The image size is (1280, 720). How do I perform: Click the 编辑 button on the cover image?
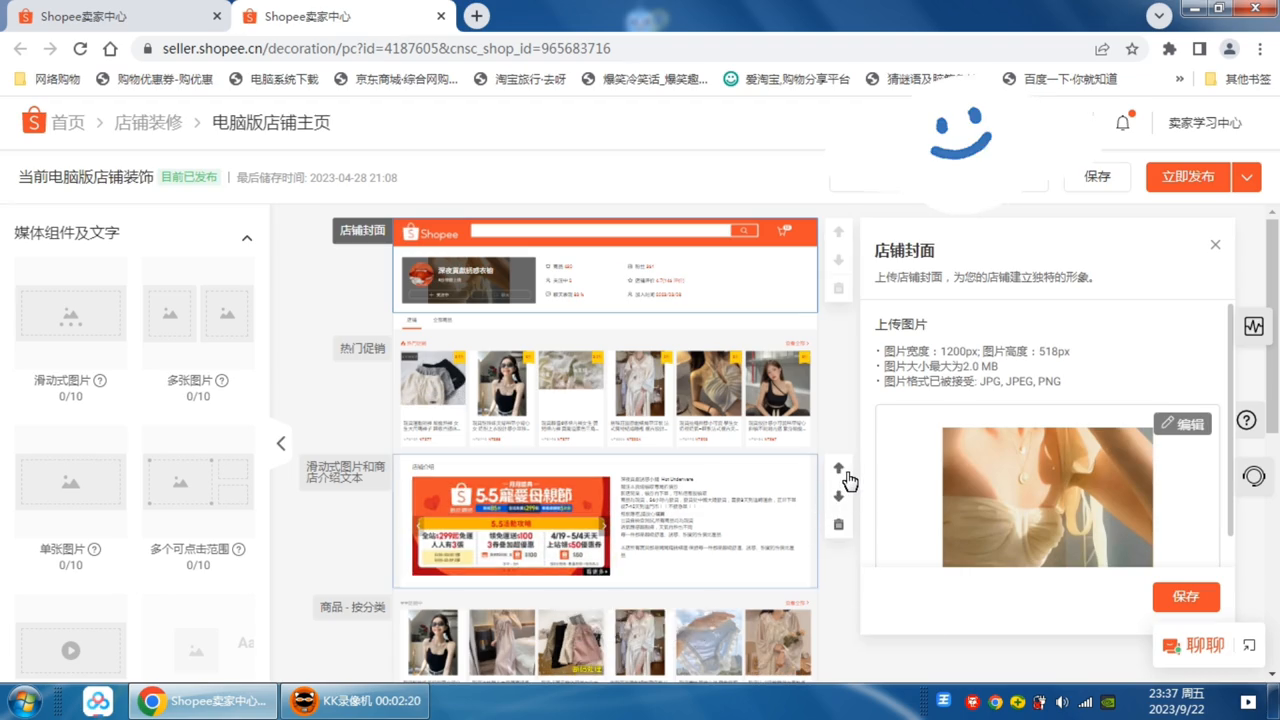point(1183,423)
